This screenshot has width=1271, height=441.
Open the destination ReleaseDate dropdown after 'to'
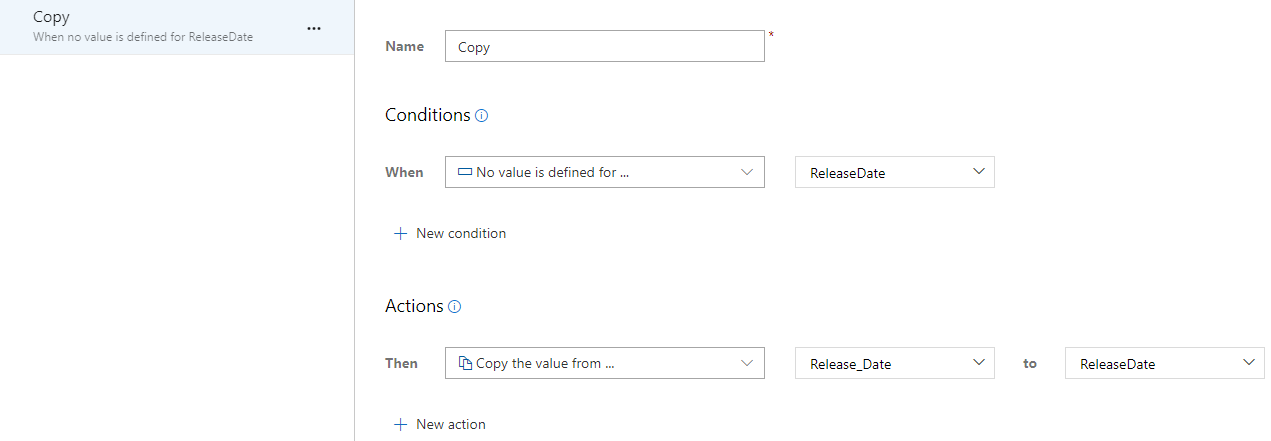coord(1164,364)
